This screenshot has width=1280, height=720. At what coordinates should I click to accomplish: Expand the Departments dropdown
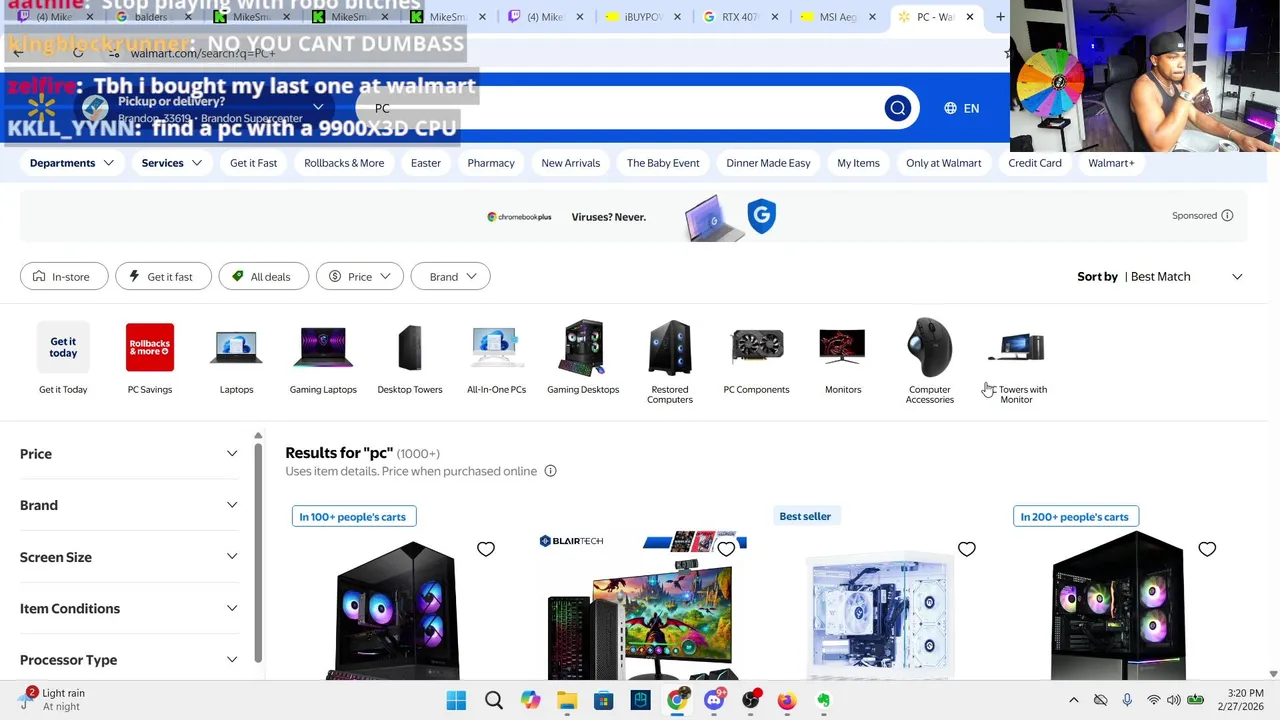click(x=72, y=163)
